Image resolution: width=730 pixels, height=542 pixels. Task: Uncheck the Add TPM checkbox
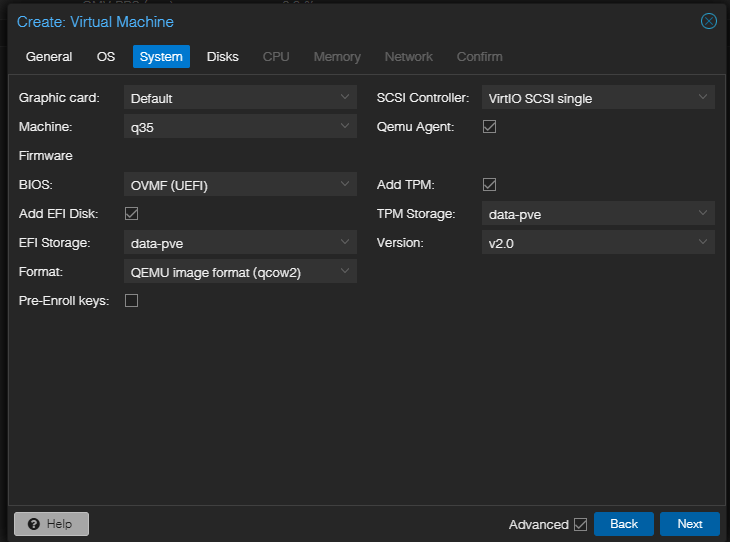(x=489, y=184)
